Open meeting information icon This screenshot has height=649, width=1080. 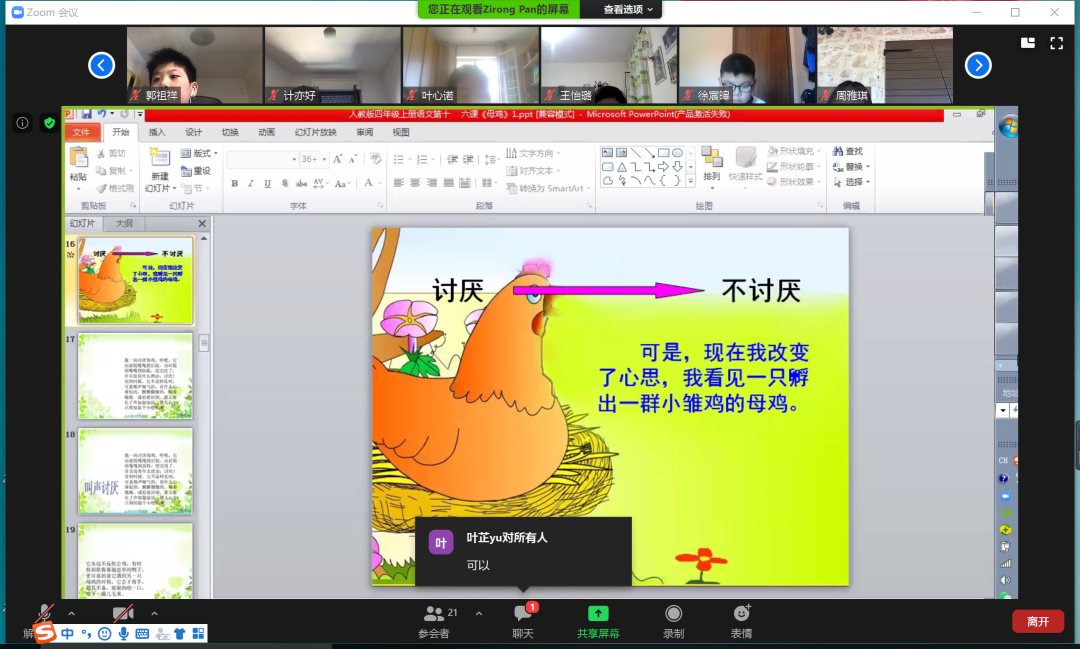coord(22,123)
